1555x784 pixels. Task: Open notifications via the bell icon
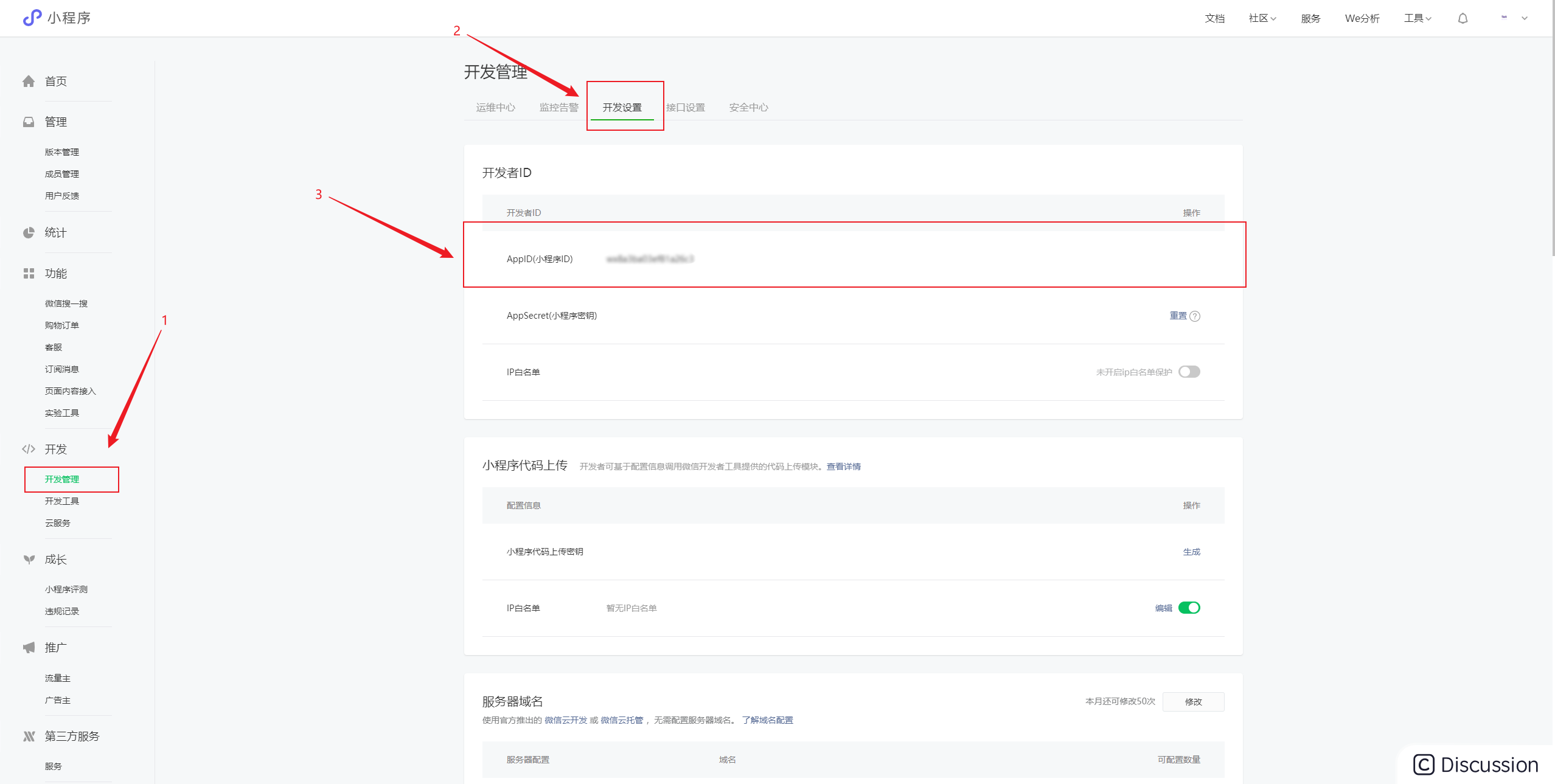1463,19
